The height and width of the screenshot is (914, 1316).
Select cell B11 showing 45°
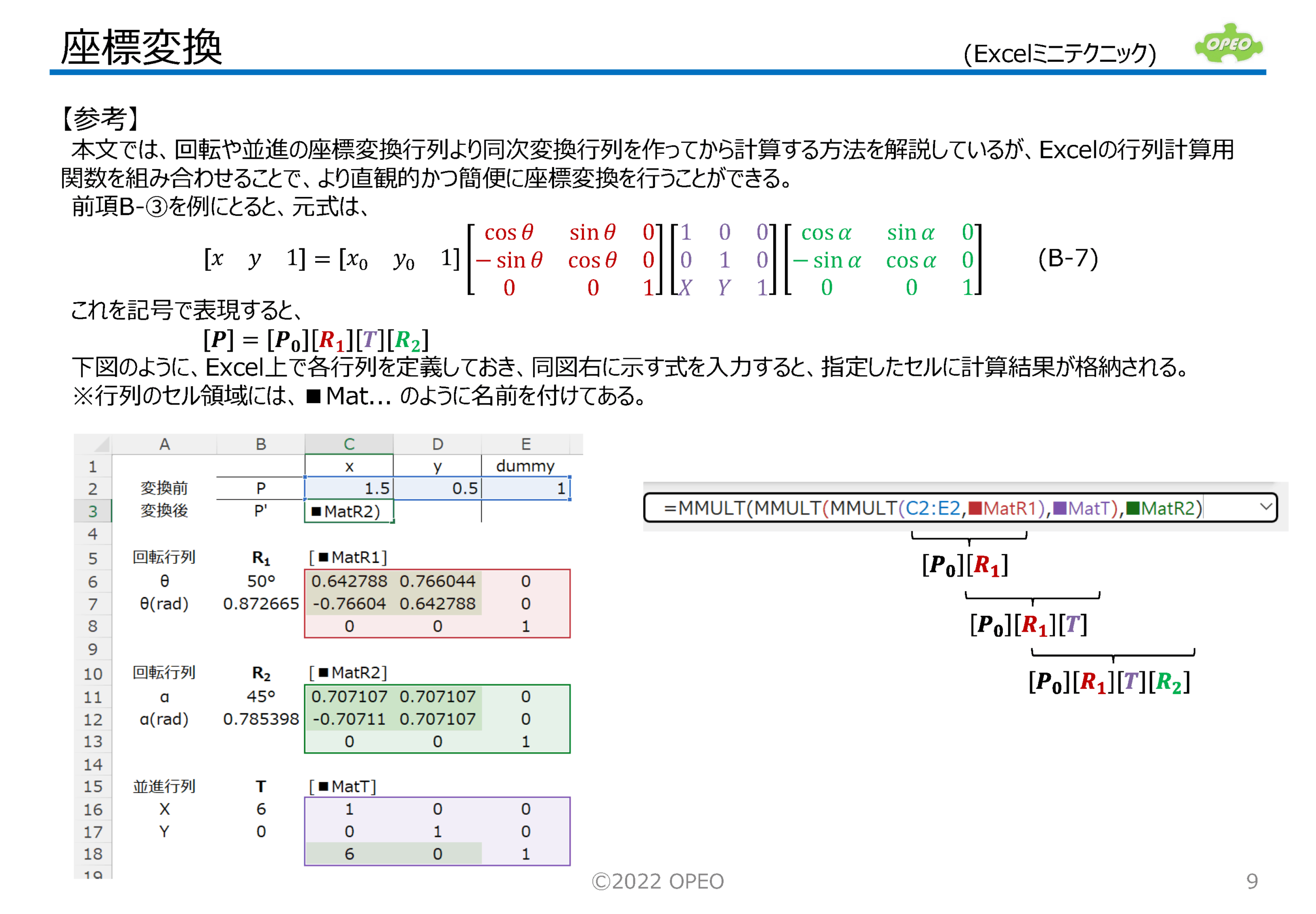261,697
